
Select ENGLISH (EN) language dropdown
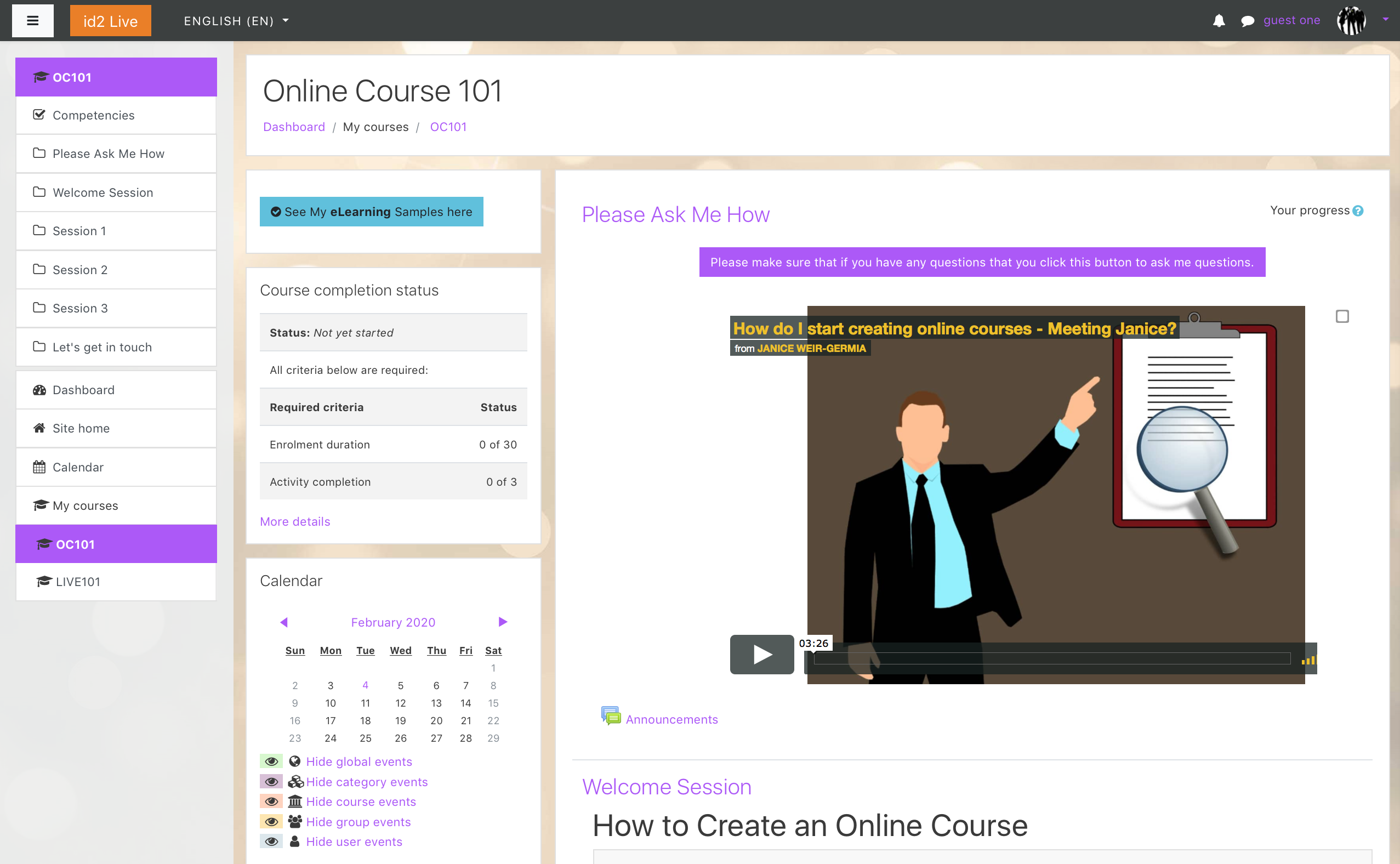[238, 20]
